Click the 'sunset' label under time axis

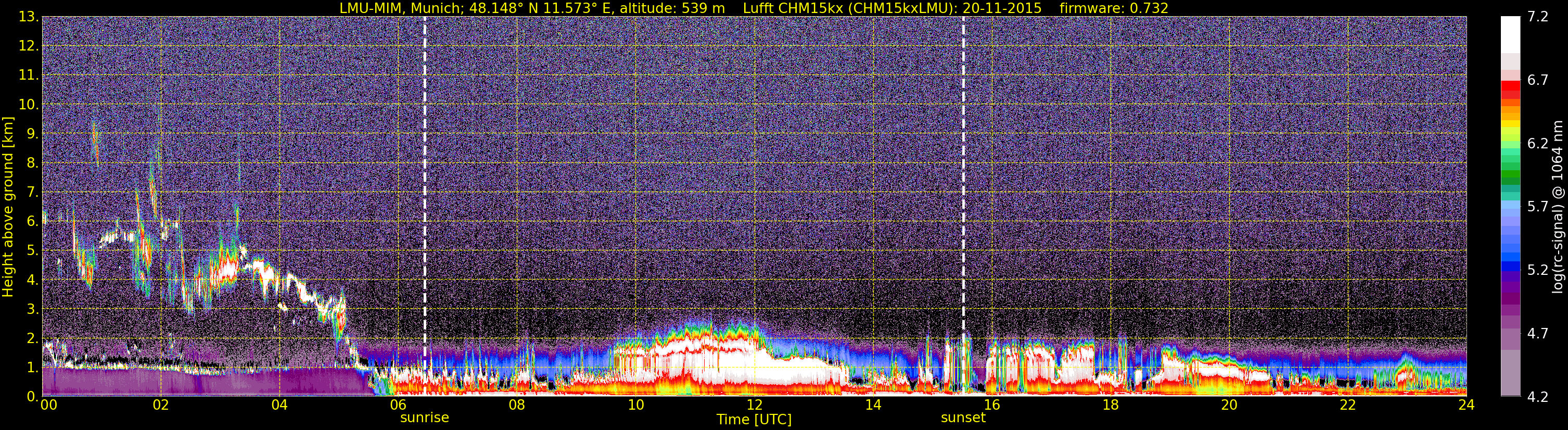coord(963,418)
